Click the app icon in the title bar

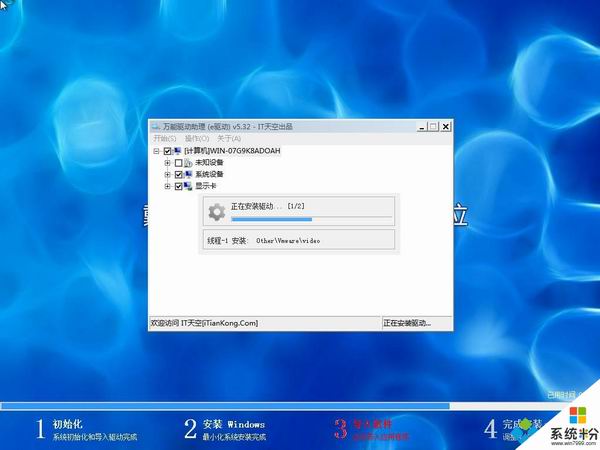pos(156,126)
